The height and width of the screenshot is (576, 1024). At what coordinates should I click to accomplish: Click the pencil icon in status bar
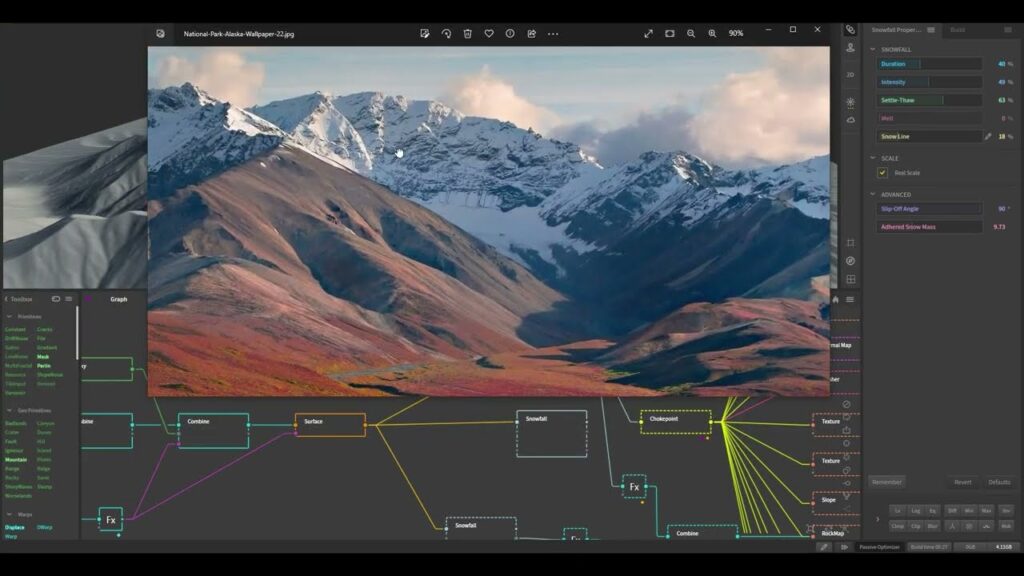point(824,547)
